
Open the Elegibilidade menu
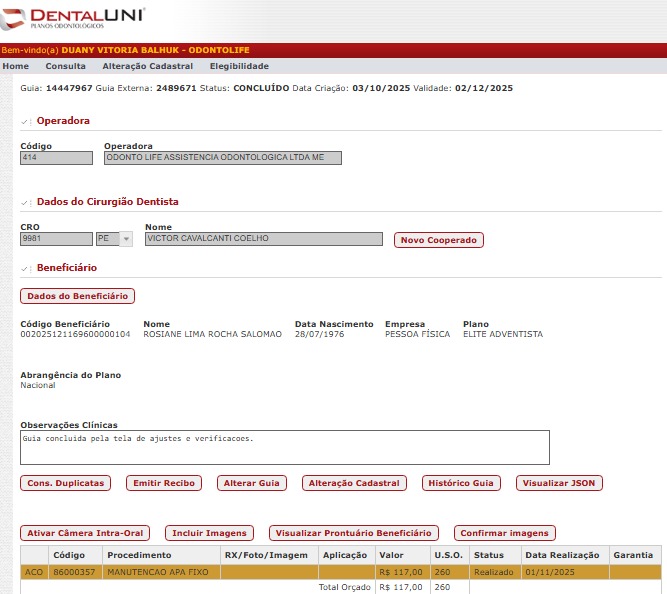pos(239,66)
